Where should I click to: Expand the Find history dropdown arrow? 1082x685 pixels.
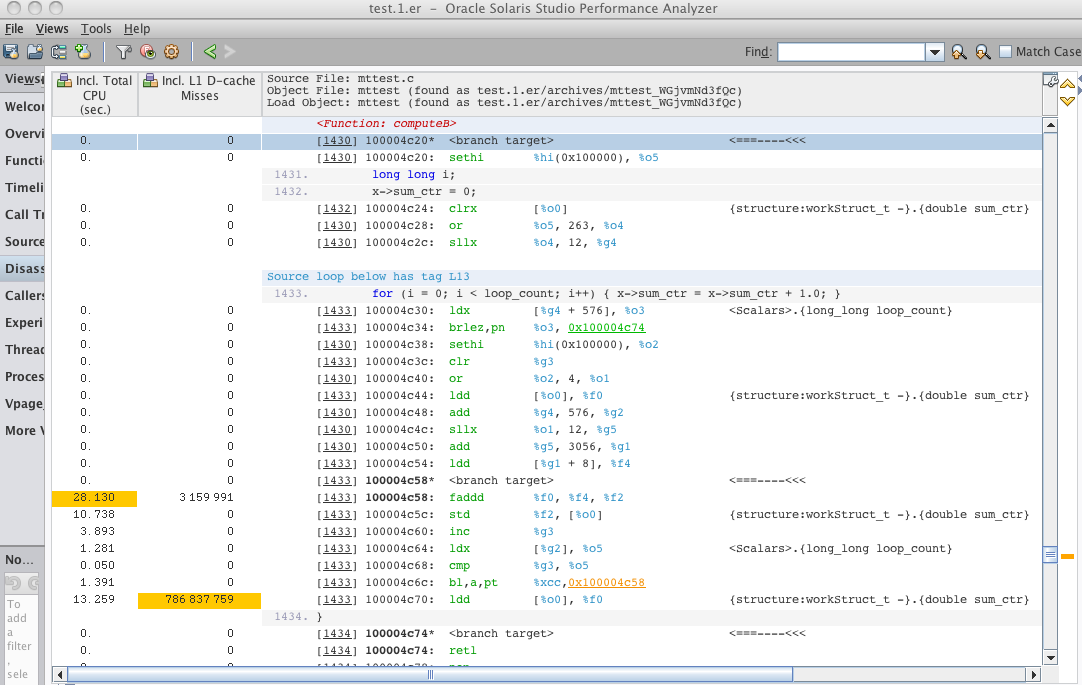click(934, 52)
